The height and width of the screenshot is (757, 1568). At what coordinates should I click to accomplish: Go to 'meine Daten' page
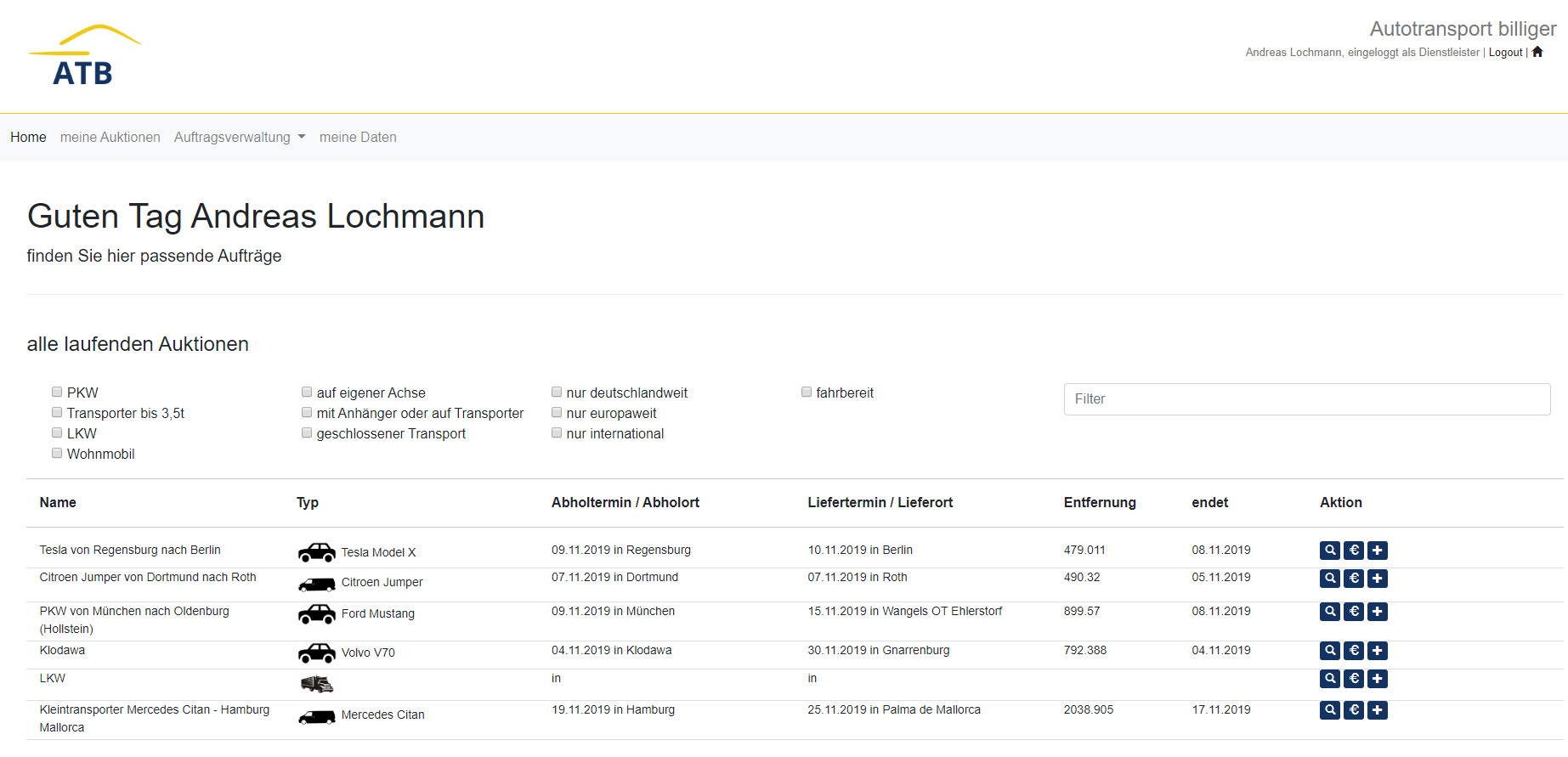358,138
